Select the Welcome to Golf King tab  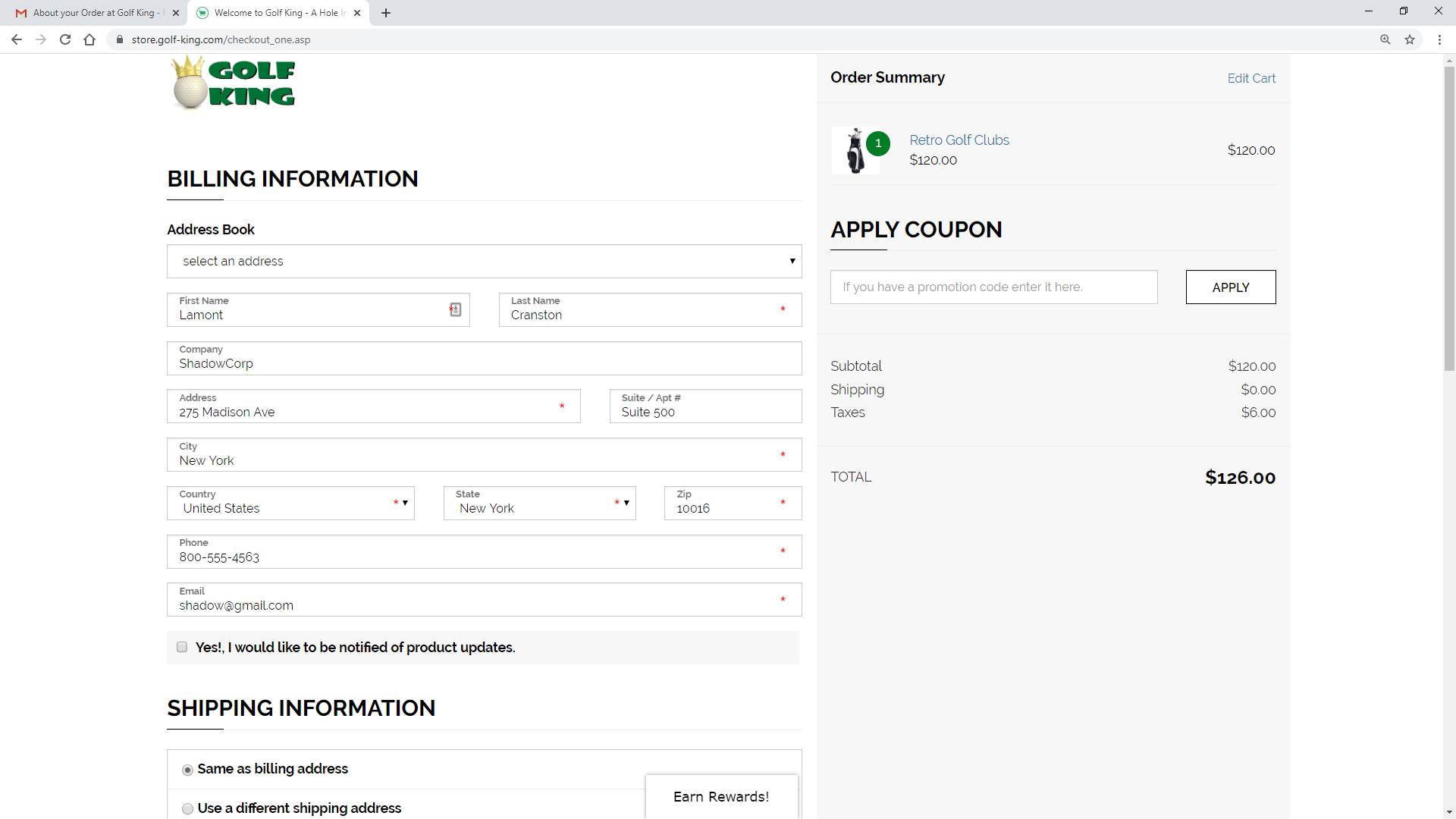click(x=277, y=13)
